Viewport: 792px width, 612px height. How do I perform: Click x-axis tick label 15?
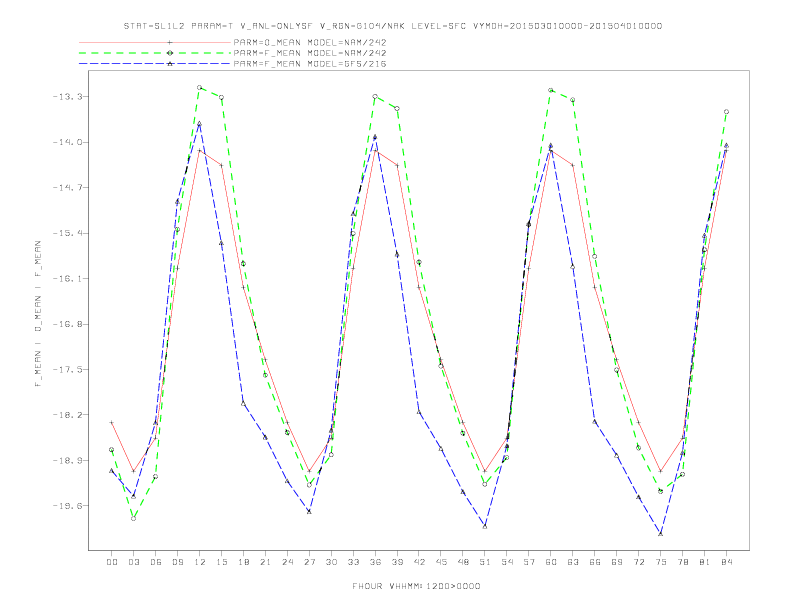click(221, 562)
